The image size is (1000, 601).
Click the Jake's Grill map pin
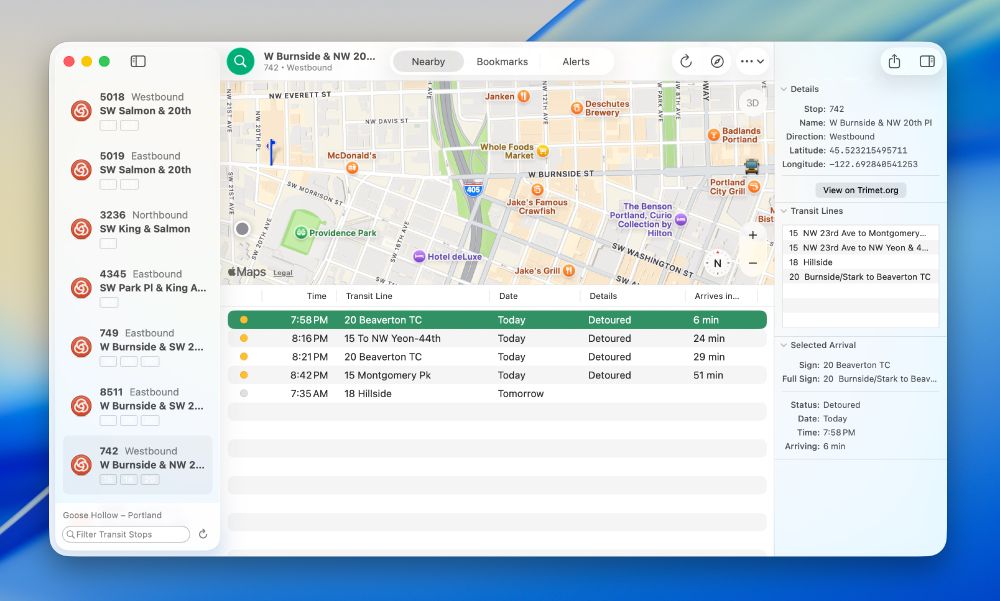click(x=569, y=271)
